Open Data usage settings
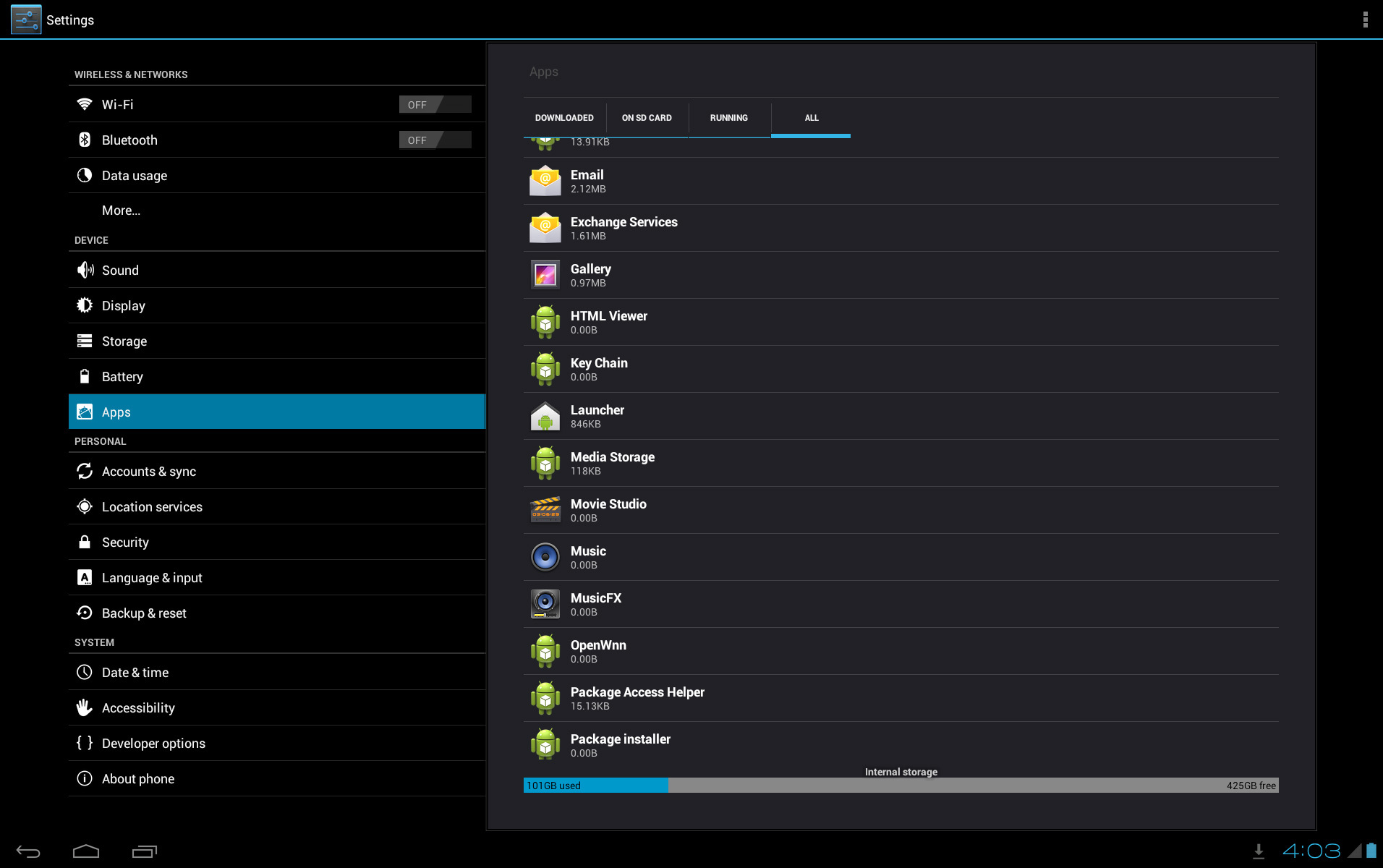 [x=277, y=175]
